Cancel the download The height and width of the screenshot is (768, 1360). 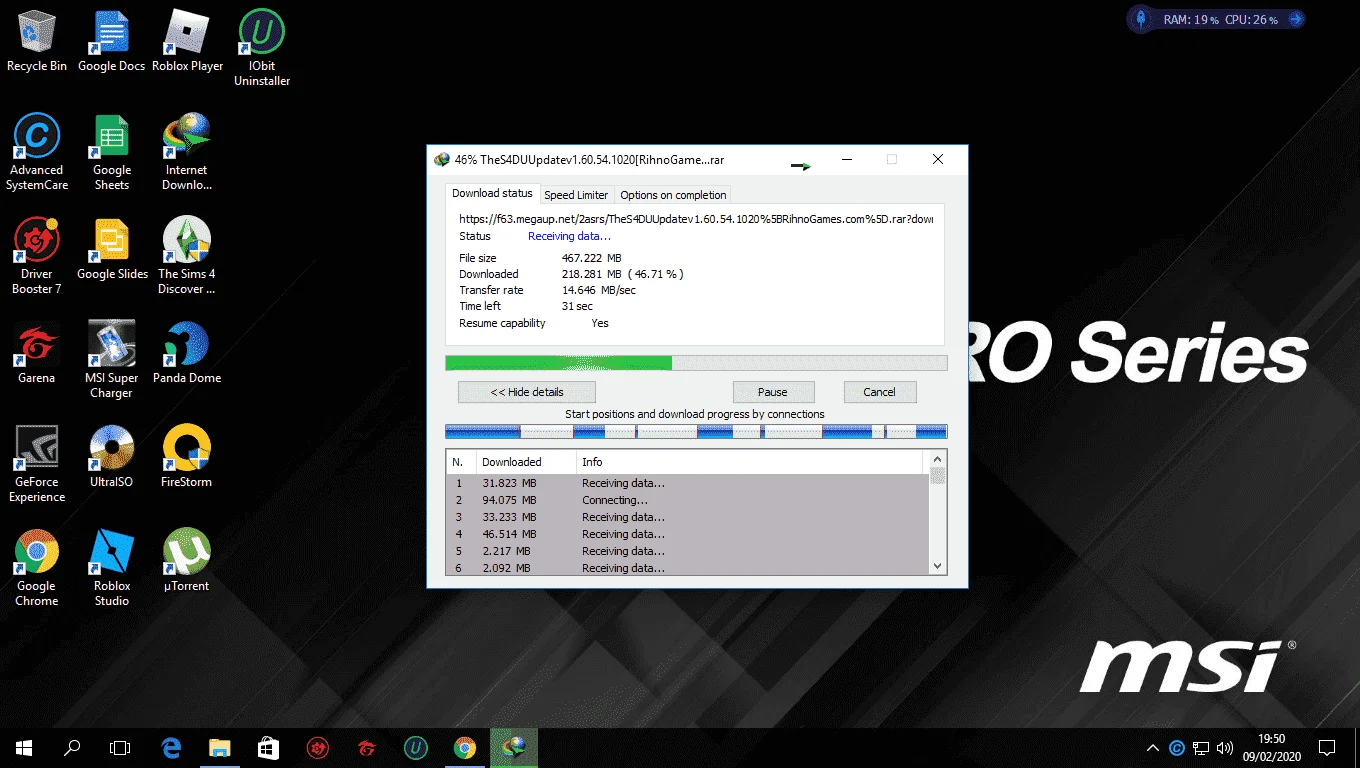click(x=880, y=392)
